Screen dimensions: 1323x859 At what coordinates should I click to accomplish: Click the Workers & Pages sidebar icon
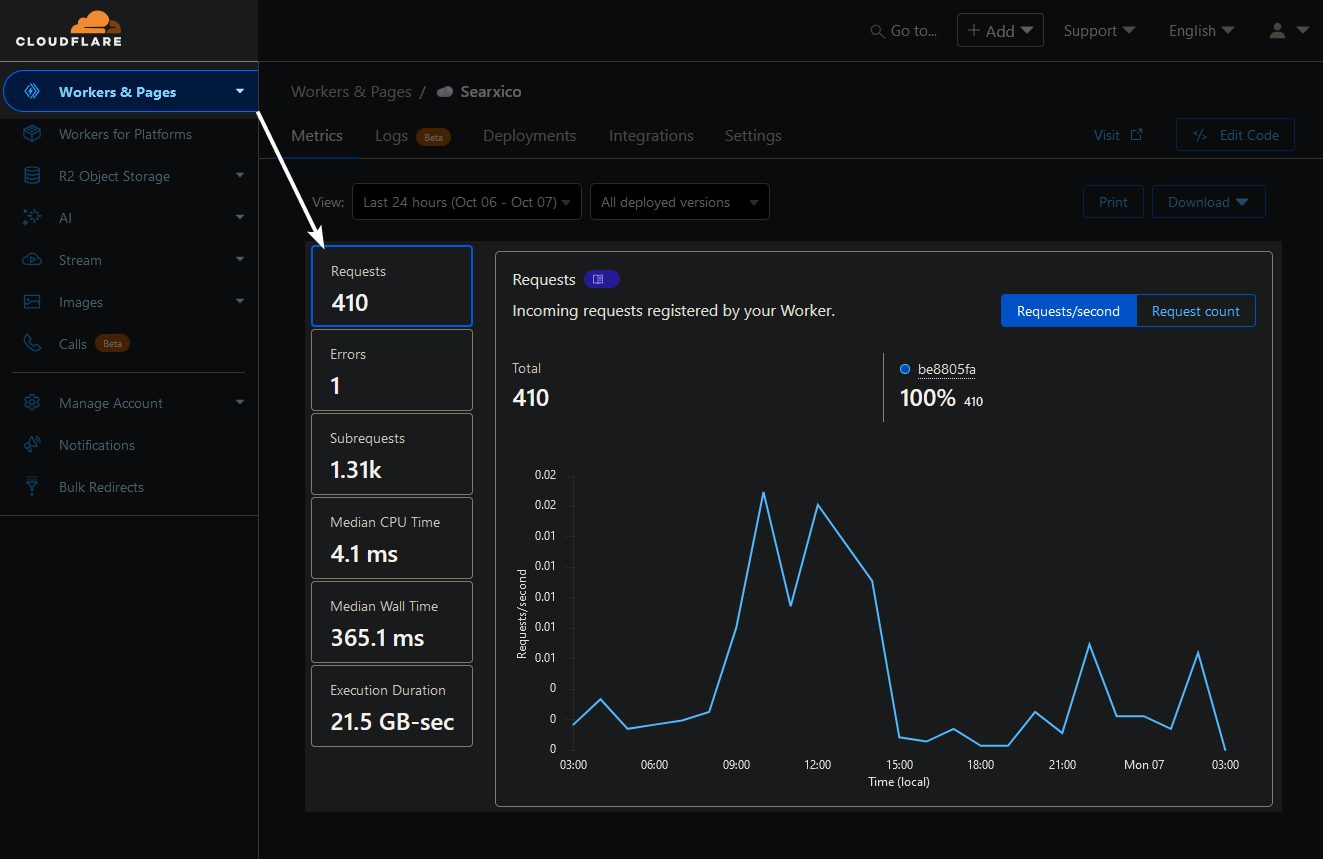(32, 92)
